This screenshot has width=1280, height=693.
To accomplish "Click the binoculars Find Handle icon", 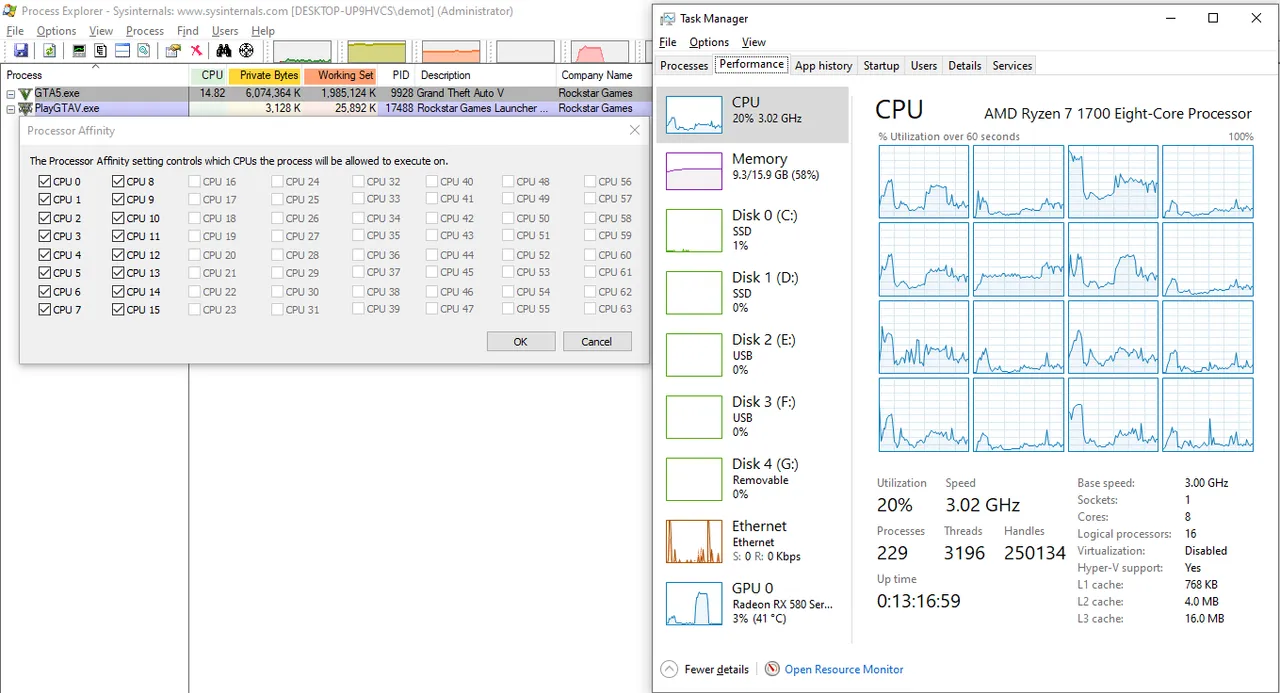I will [225, 51].
